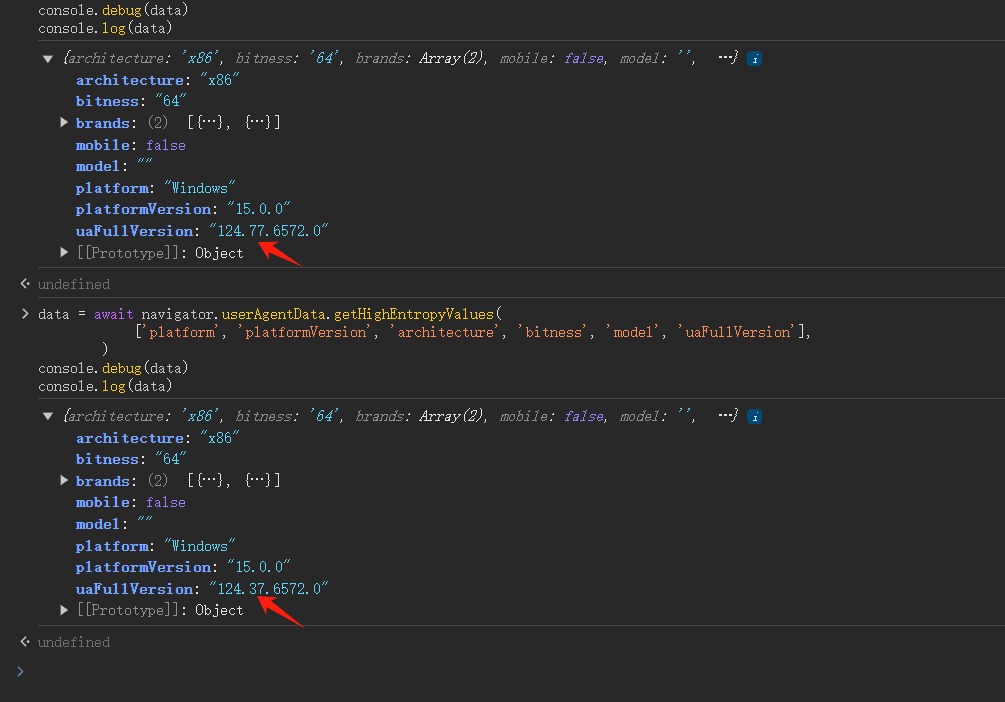Click the last undefined return value
The image size is (1005, 702).
[x=74, y=642]
